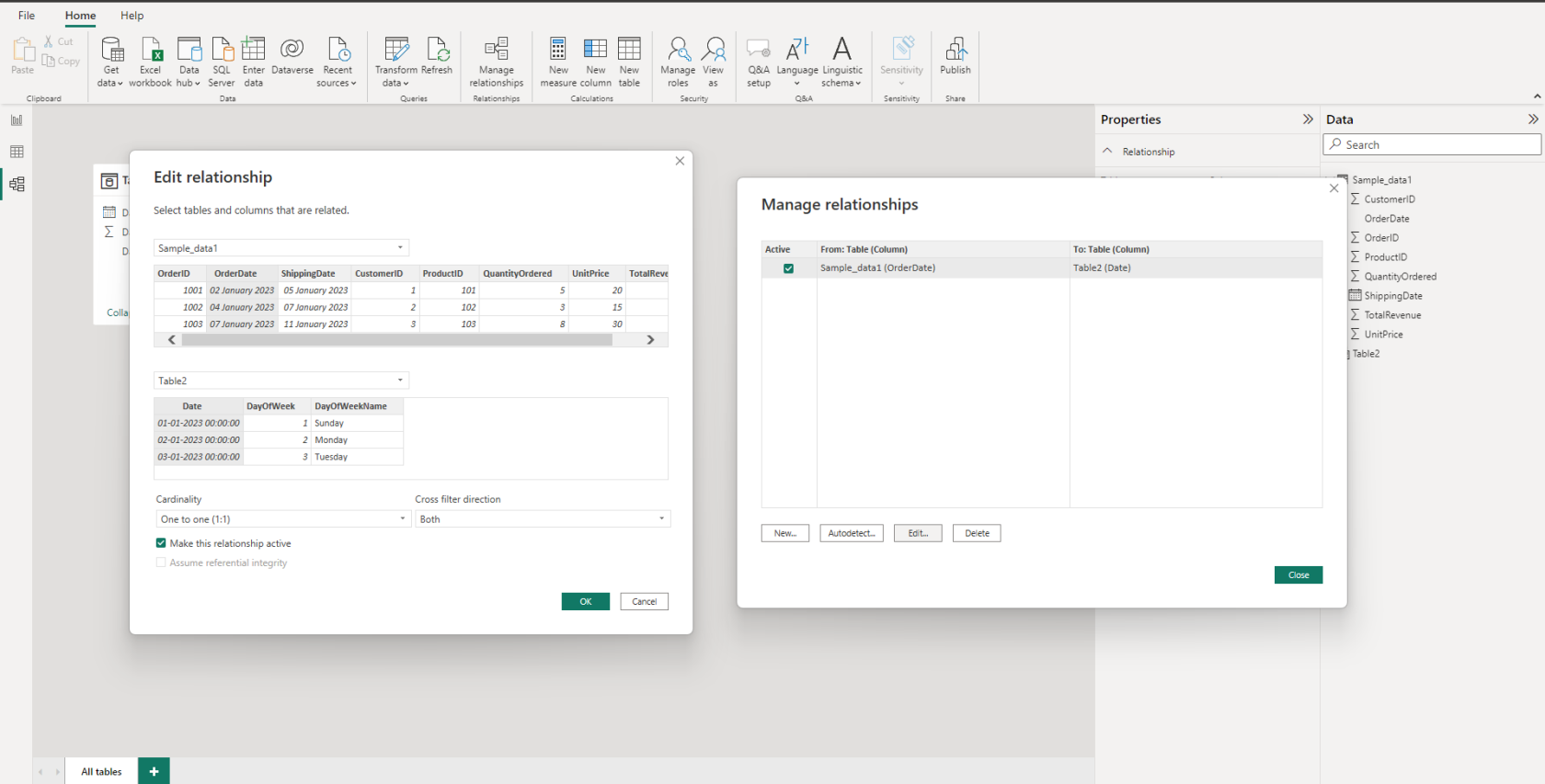The height and width of the screenshot is (784, 1545).
Task: Open View as roles
Action: [x=713, y=62]
